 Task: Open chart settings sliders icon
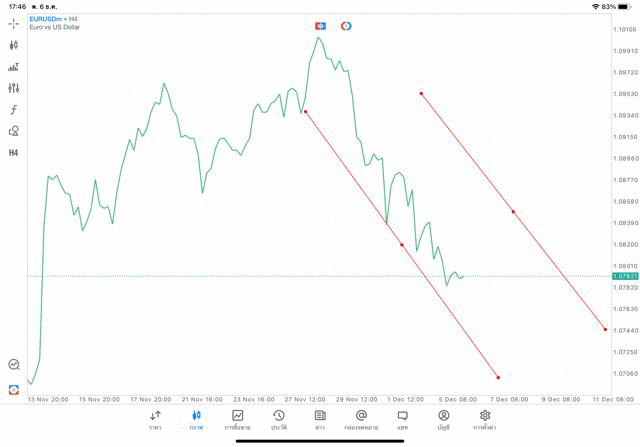point(14,88)
